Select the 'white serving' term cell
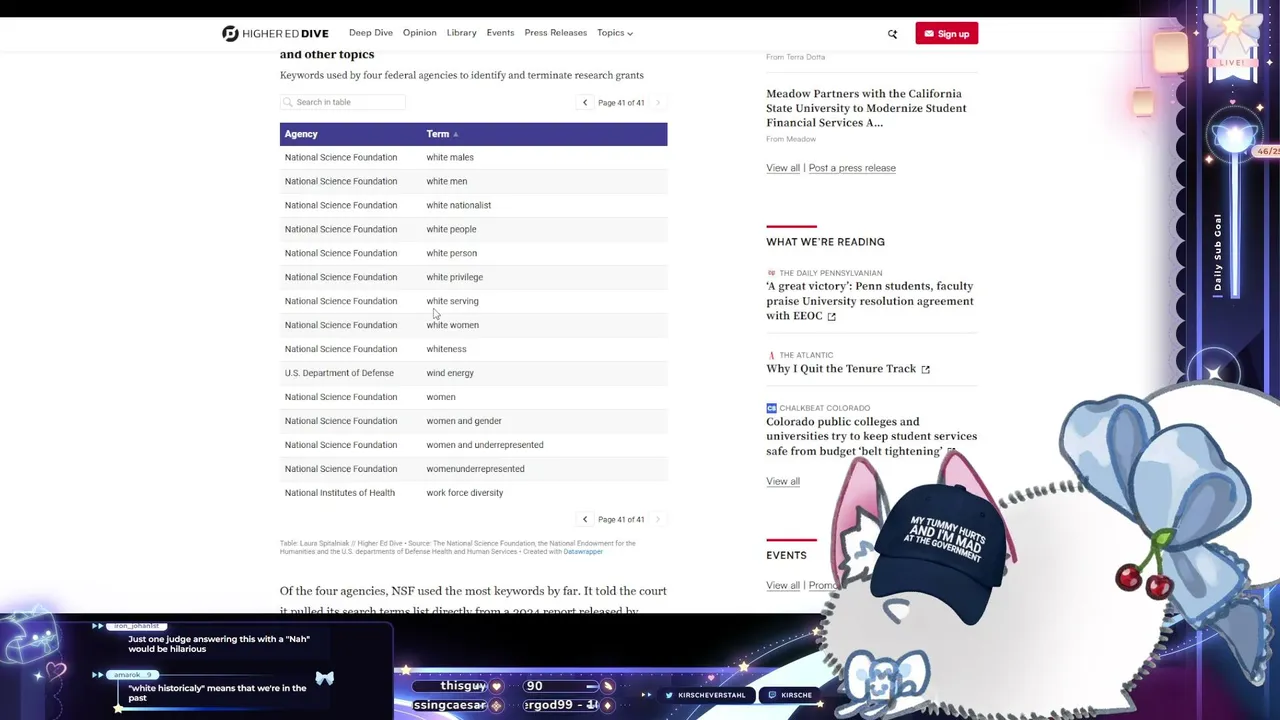Screen dimensions: 1280x720 (453, 301)
